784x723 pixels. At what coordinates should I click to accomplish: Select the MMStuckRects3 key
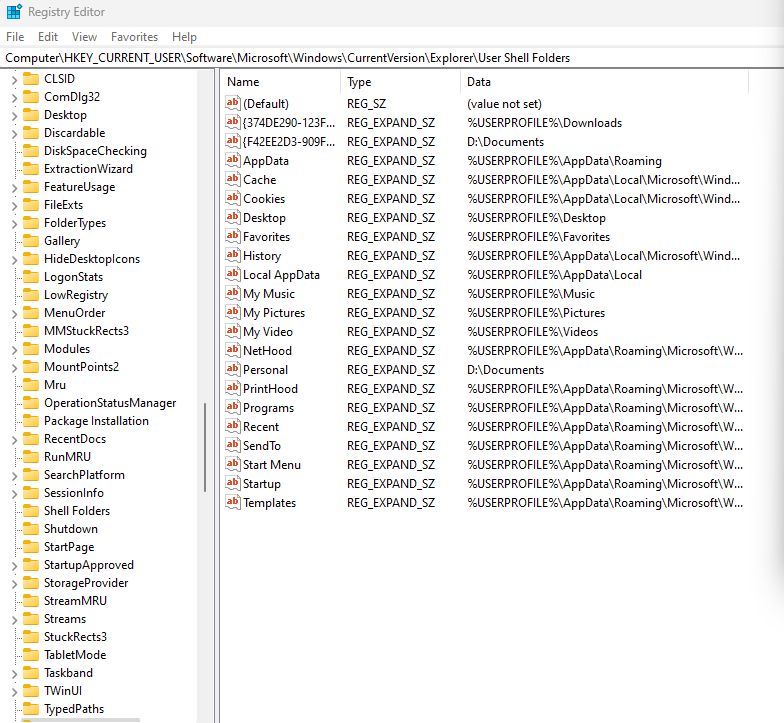click(x=86, y=330)
